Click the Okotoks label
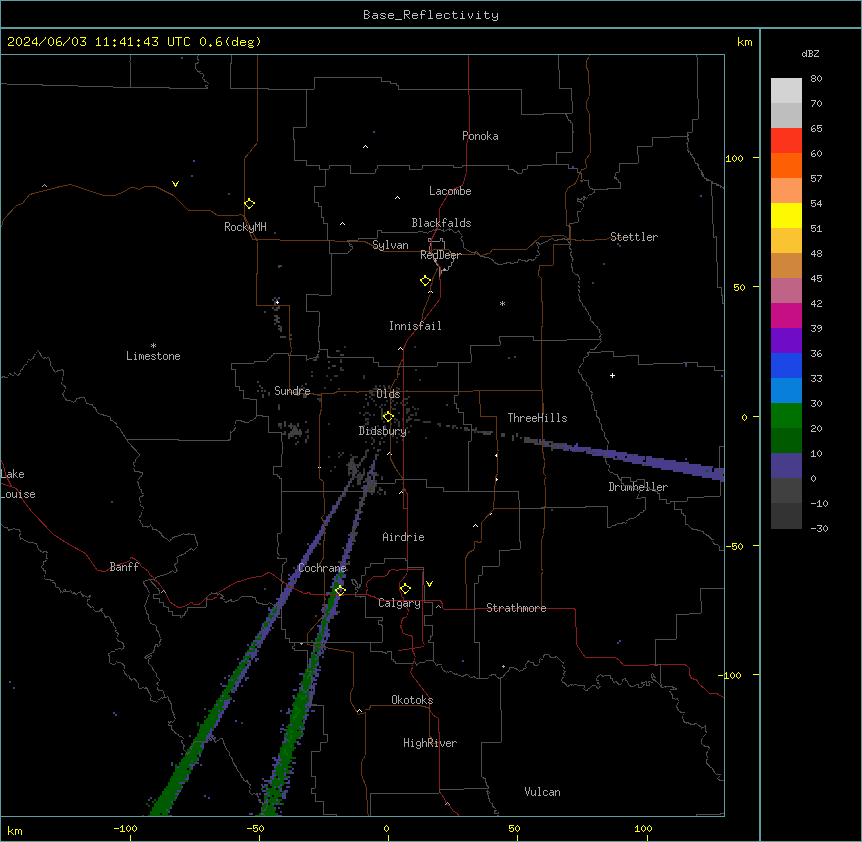Viewport: 862px width, 842px height. click(x=412, y=700)
